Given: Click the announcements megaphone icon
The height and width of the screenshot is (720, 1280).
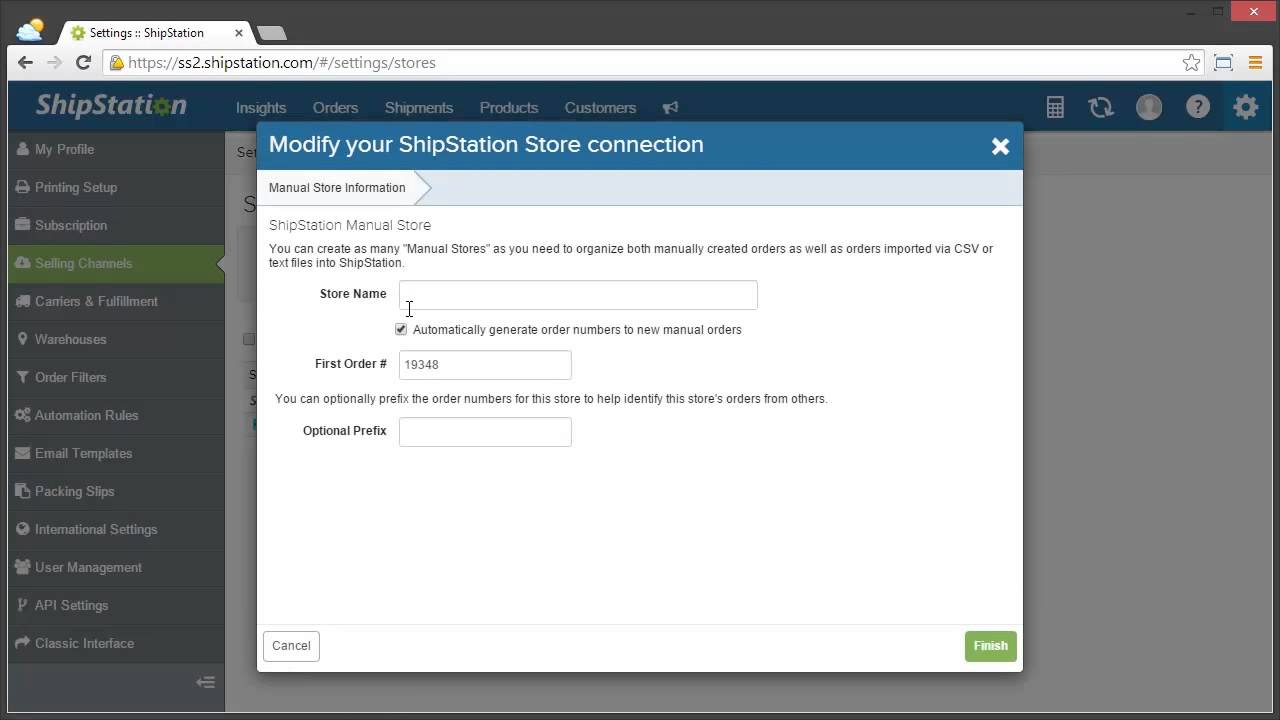Looking at the screenshot, I should 670,107.
